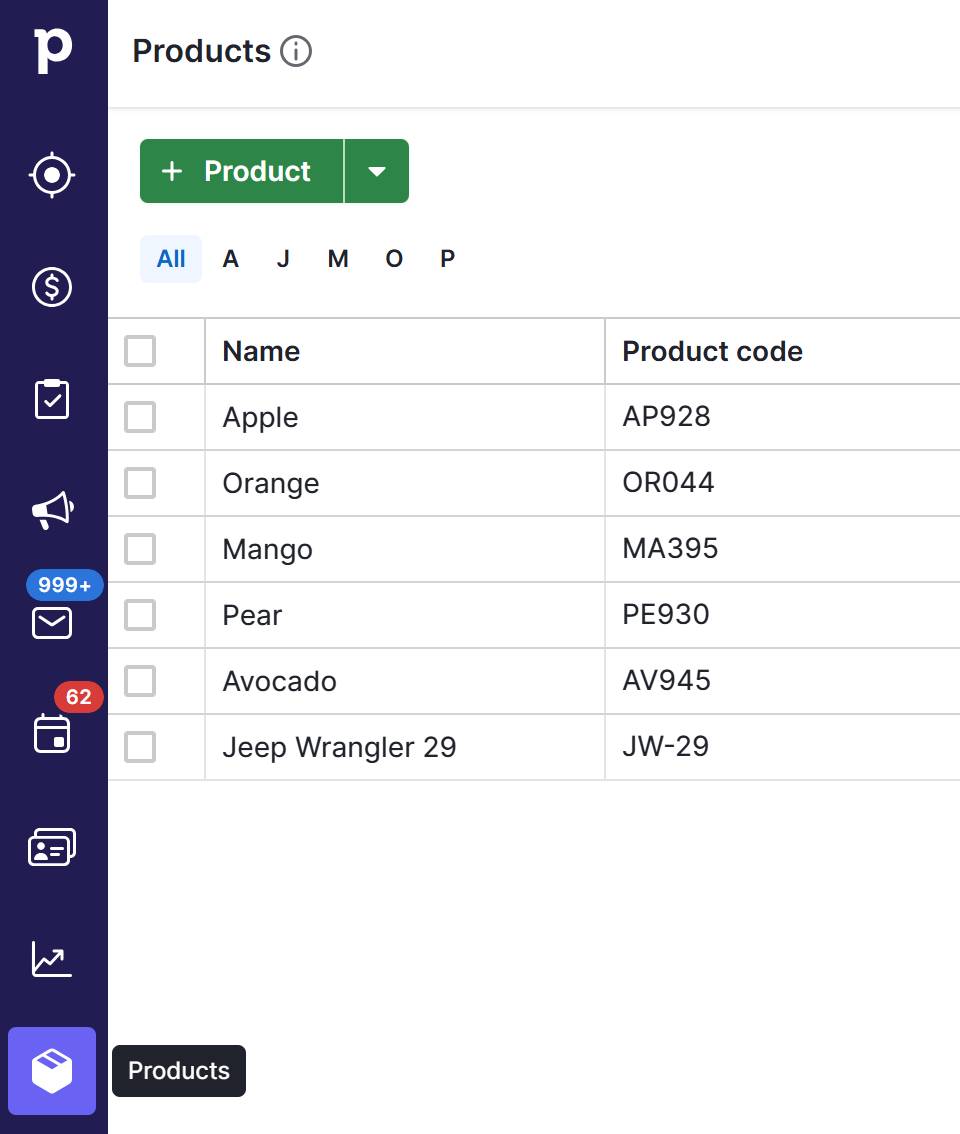Screen dimensions: 960x1134
Task: Filter products by letter J
Action: (x=283, y=259)
